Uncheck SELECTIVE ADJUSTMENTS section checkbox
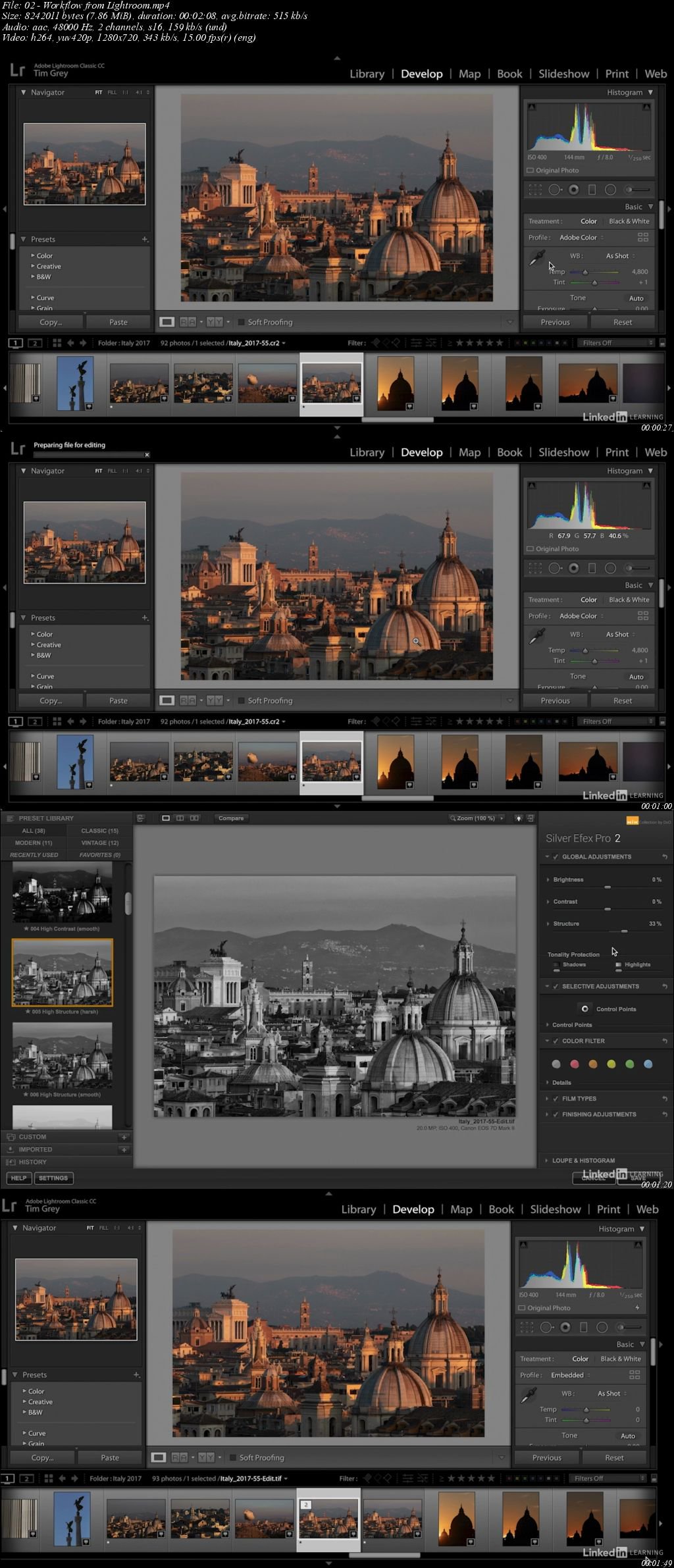674x1568 pixels. (x=556, y=986)
